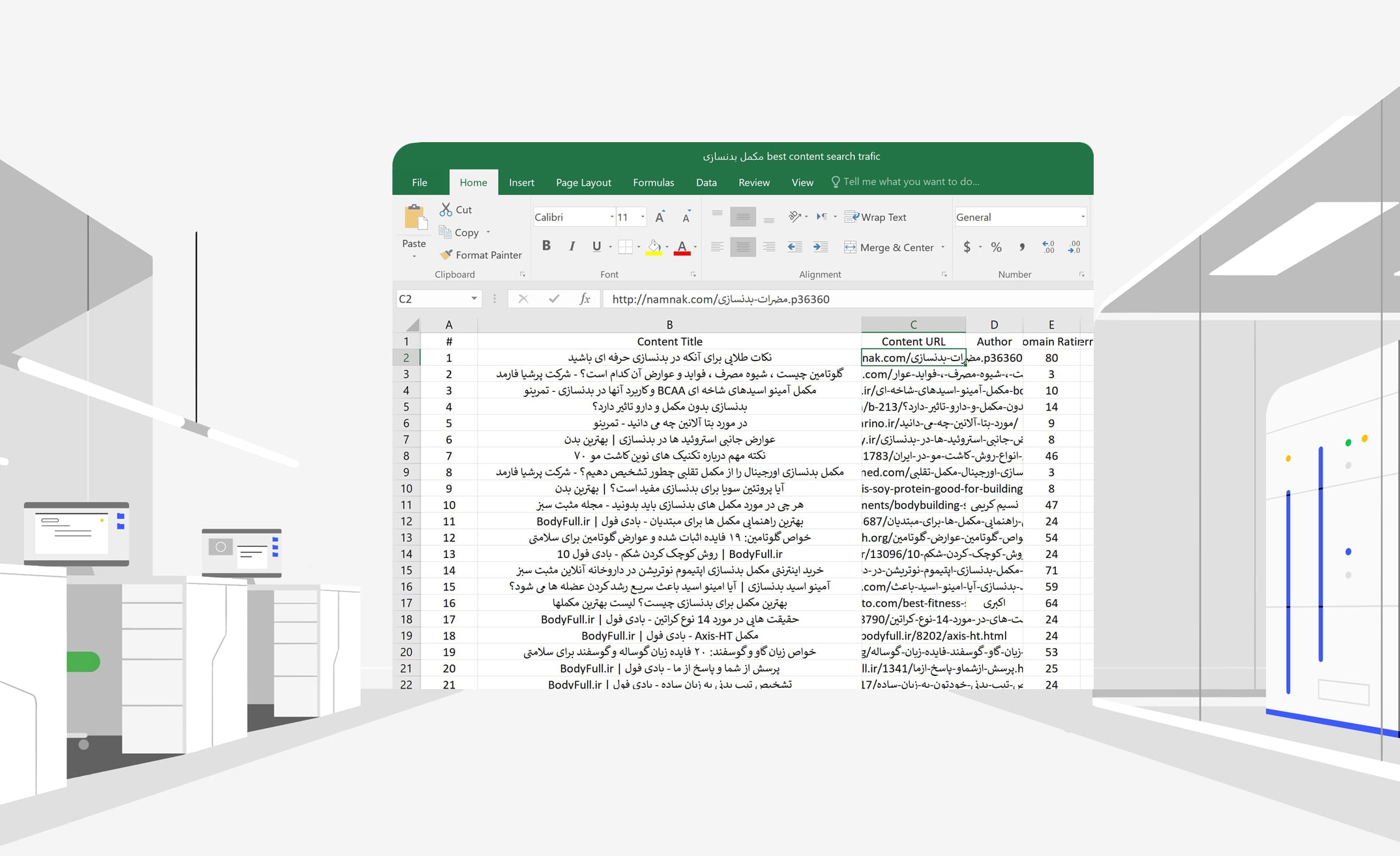Increase font size with large A
Viewport: 1400px width, 856px height.
click(x=660, y=217)
